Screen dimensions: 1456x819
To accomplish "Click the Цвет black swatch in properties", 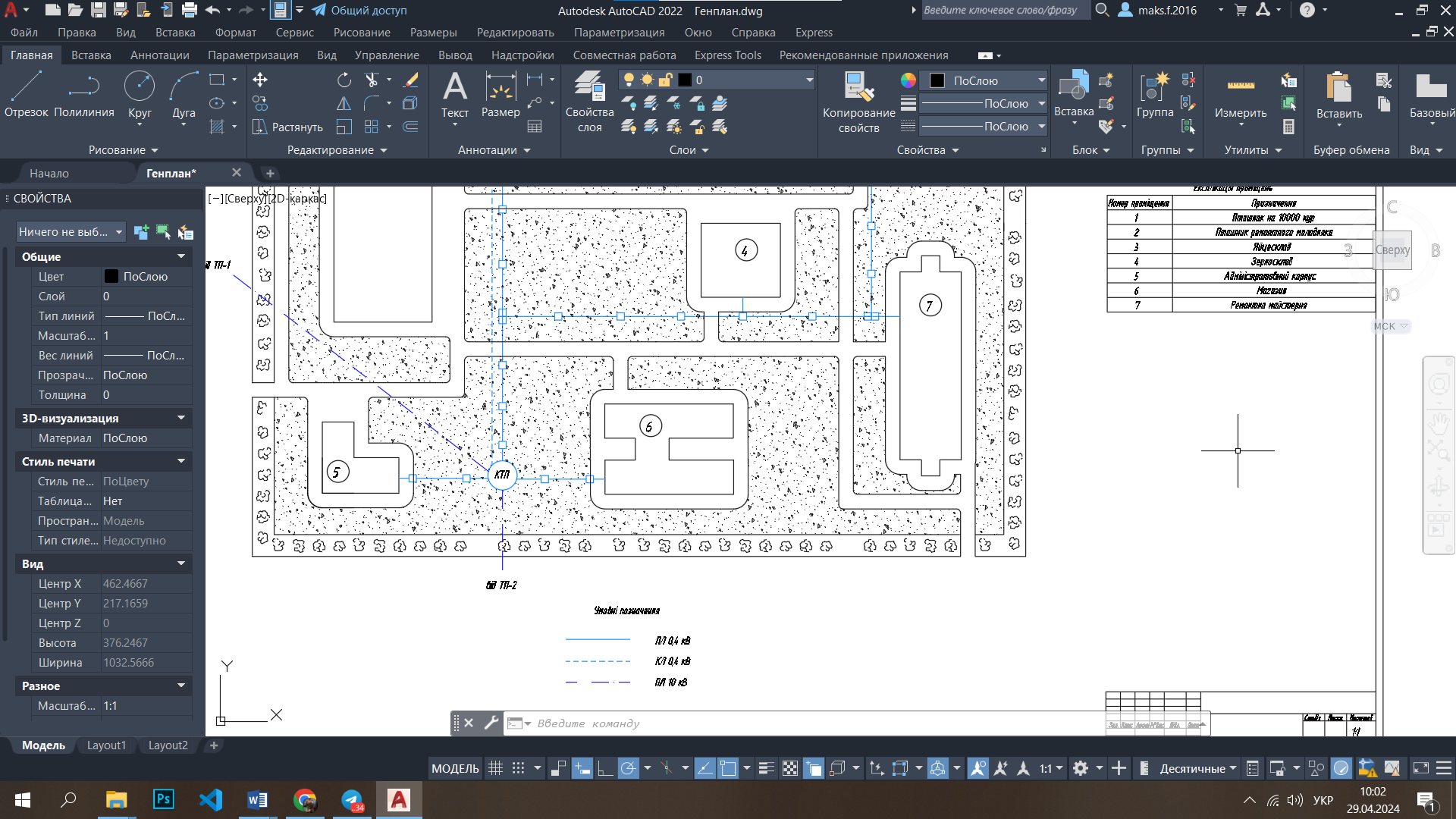I will pyautogui.click(x=111, y=277).
